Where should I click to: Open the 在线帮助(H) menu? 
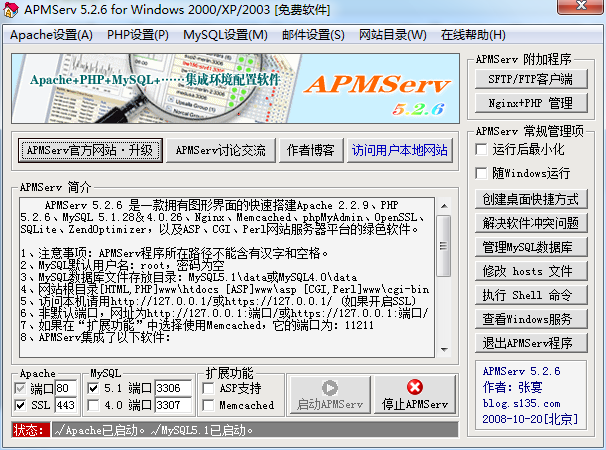473,35
